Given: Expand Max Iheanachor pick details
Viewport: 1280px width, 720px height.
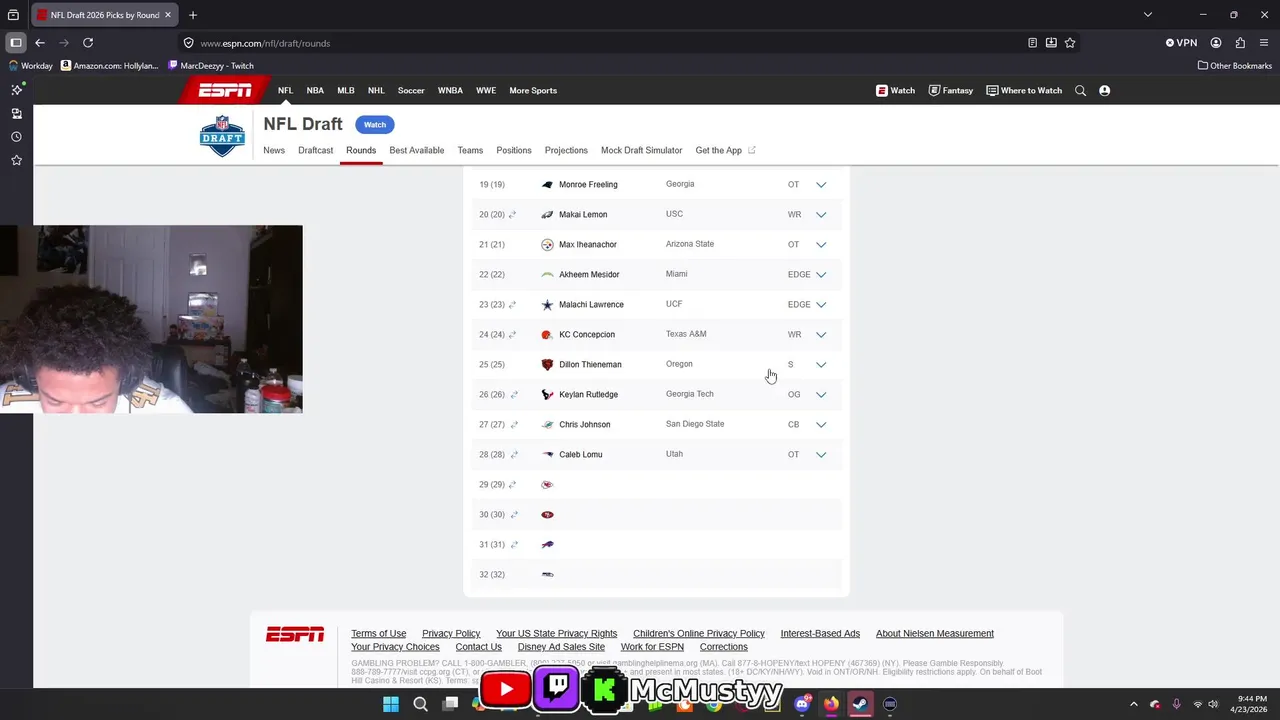Looking at the screenshot, I should (x=821, y=244).
